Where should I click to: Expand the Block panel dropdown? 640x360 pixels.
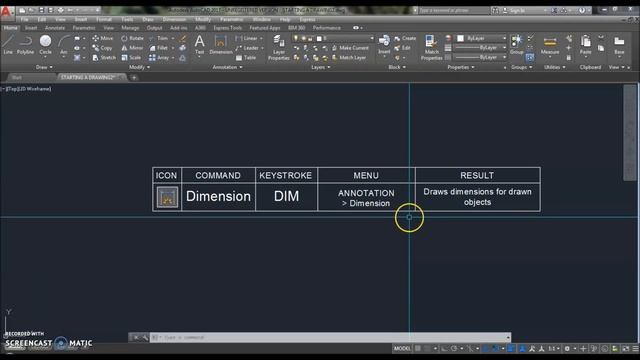click(397, 67)
